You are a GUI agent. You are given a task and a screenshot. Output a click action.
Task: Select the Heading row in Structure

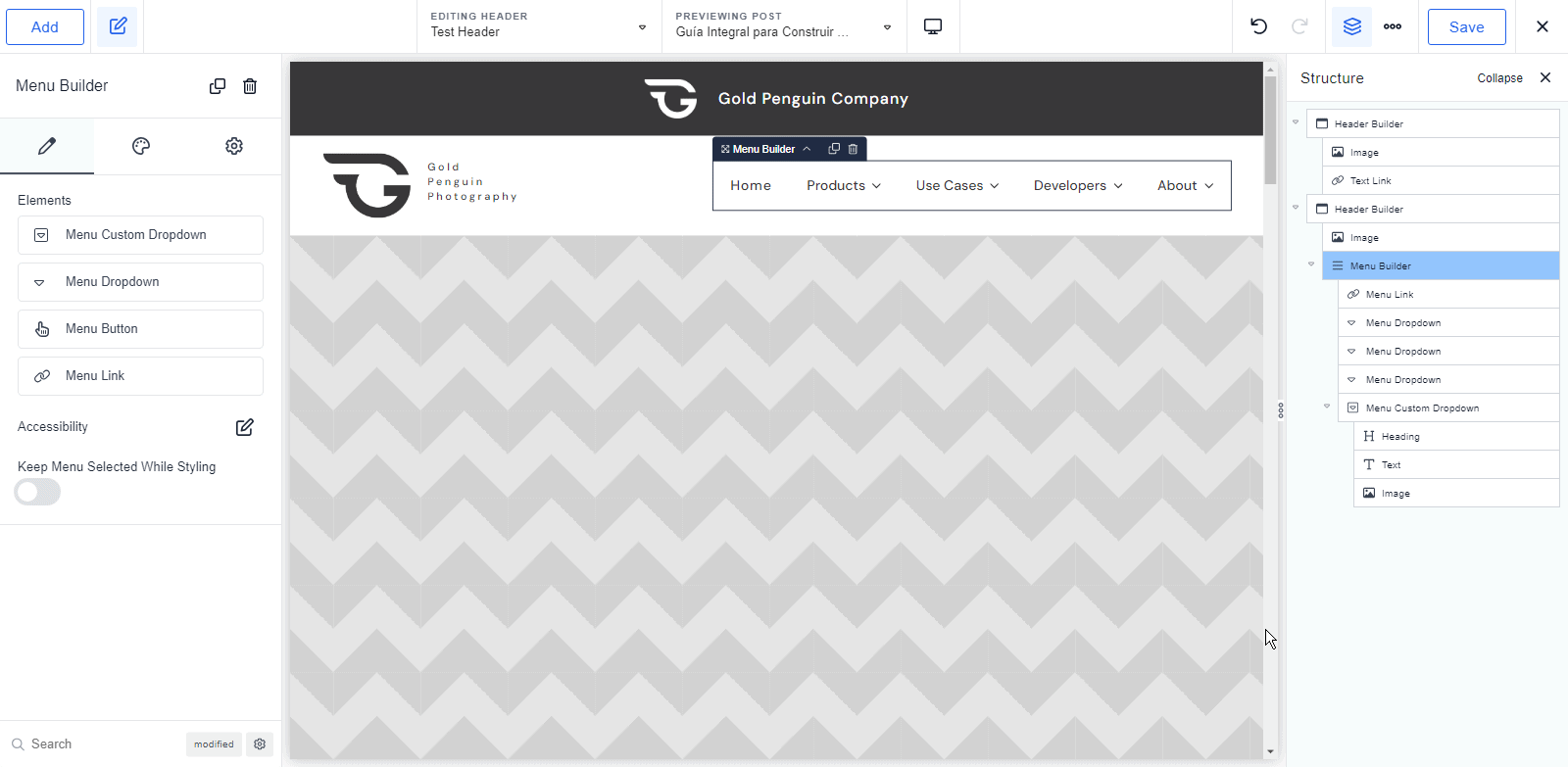click(1456, 437)
